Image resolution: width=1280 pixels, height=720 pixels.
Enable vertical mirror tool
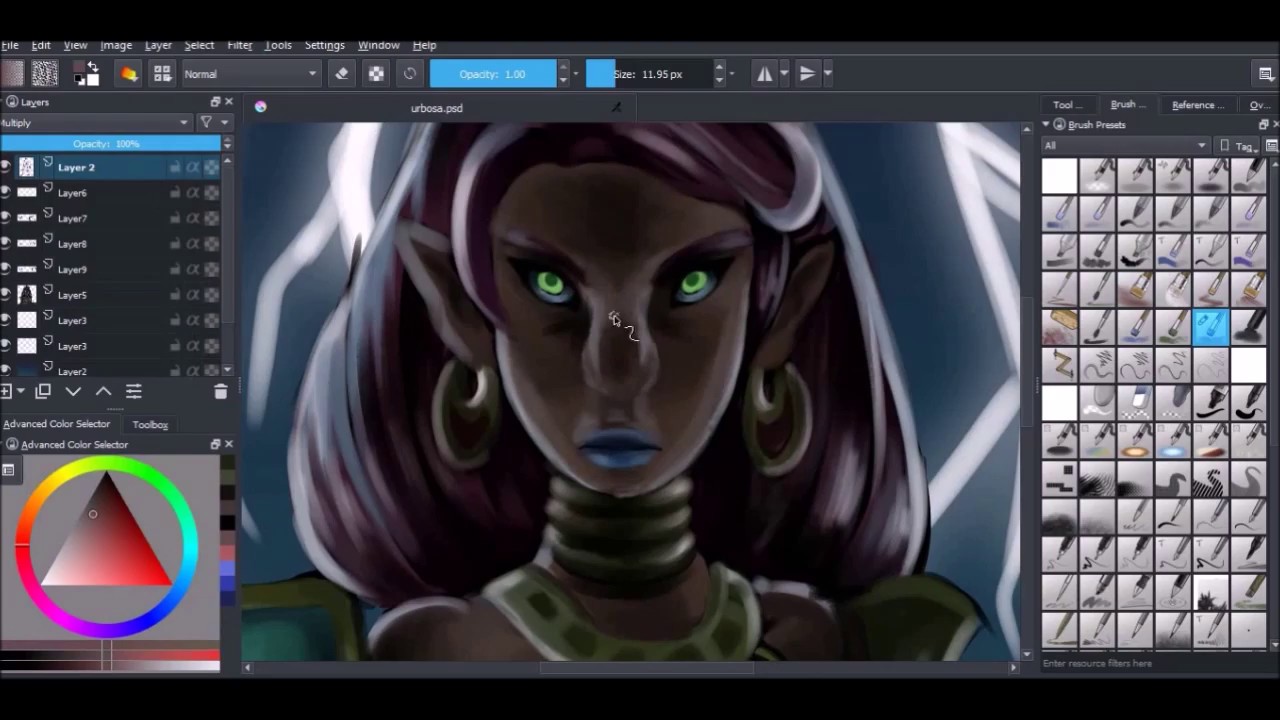(x=807, y=73)
